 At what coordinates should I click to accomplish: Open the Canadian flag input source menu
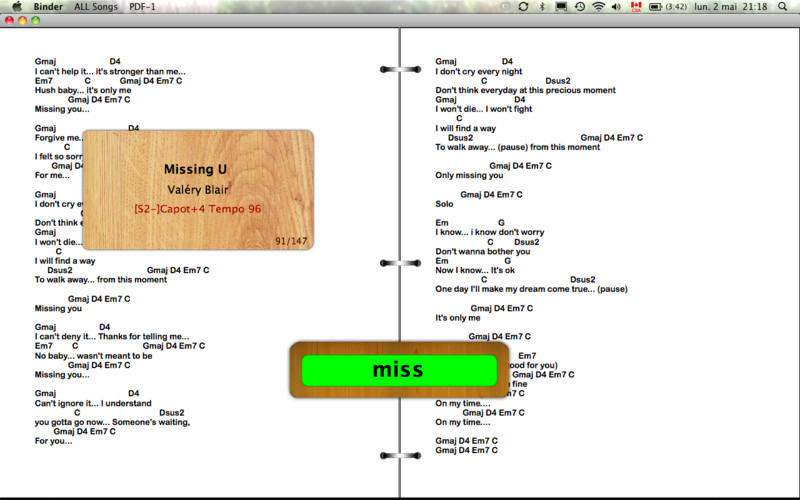point(635,7)
